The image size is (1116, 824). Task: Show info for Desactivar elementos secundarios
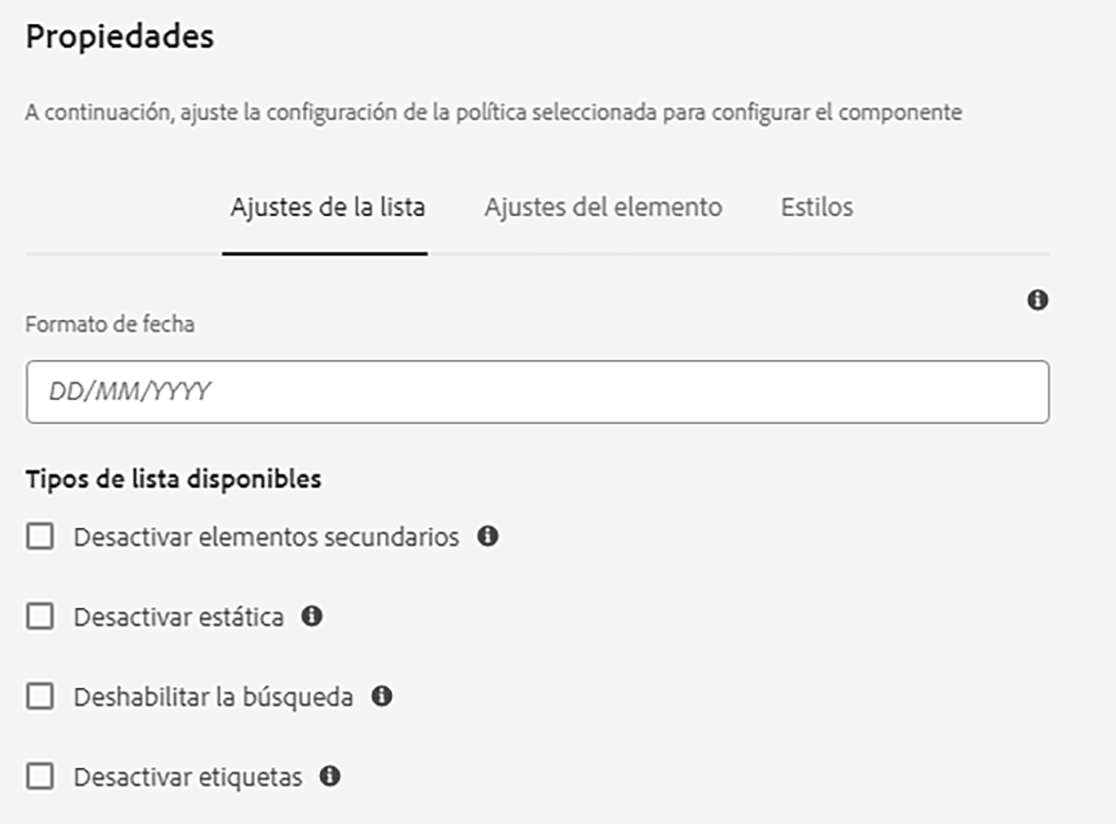tap(487, 537)
